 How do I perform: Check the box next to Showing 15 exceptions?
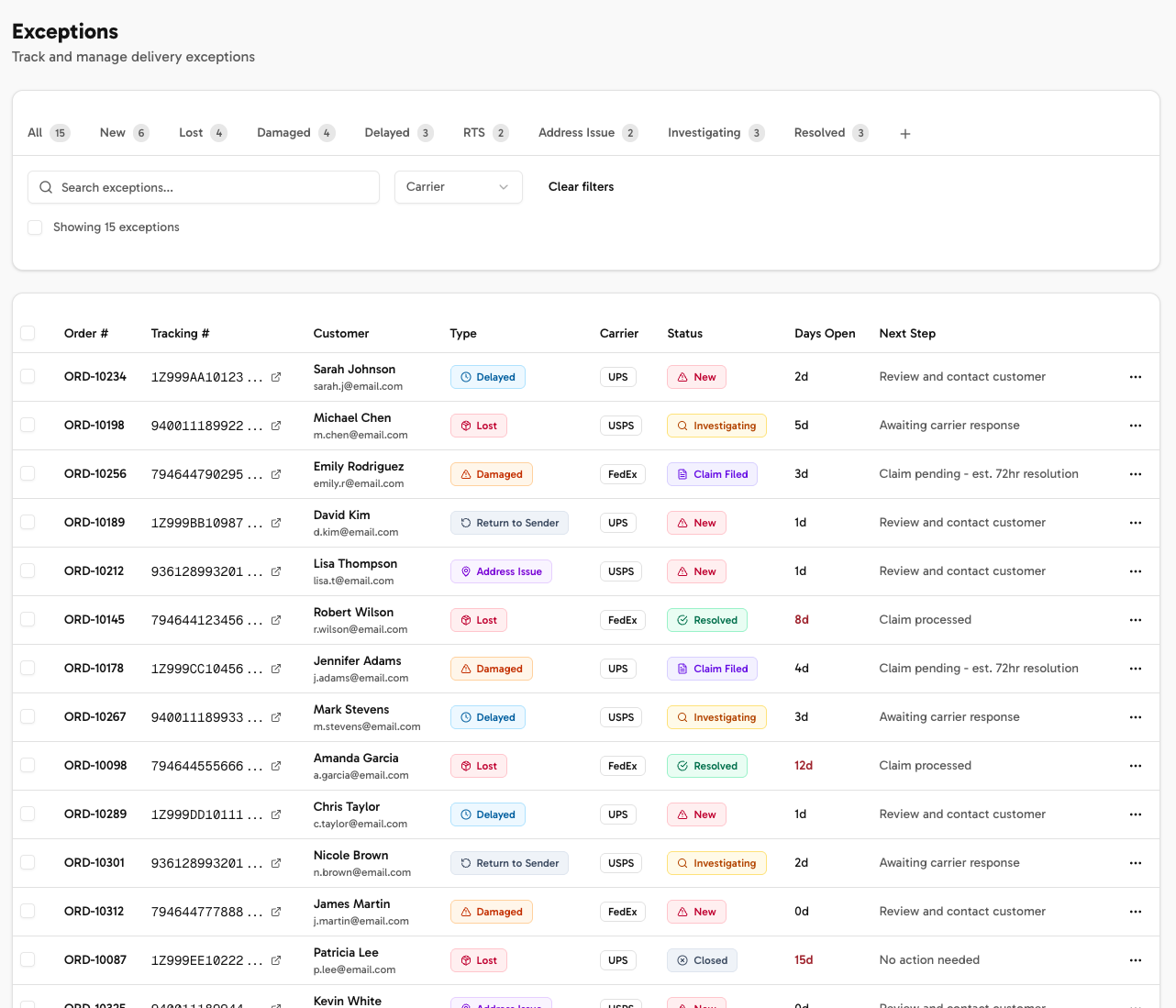pyautogui.click(x=34, y=227)
